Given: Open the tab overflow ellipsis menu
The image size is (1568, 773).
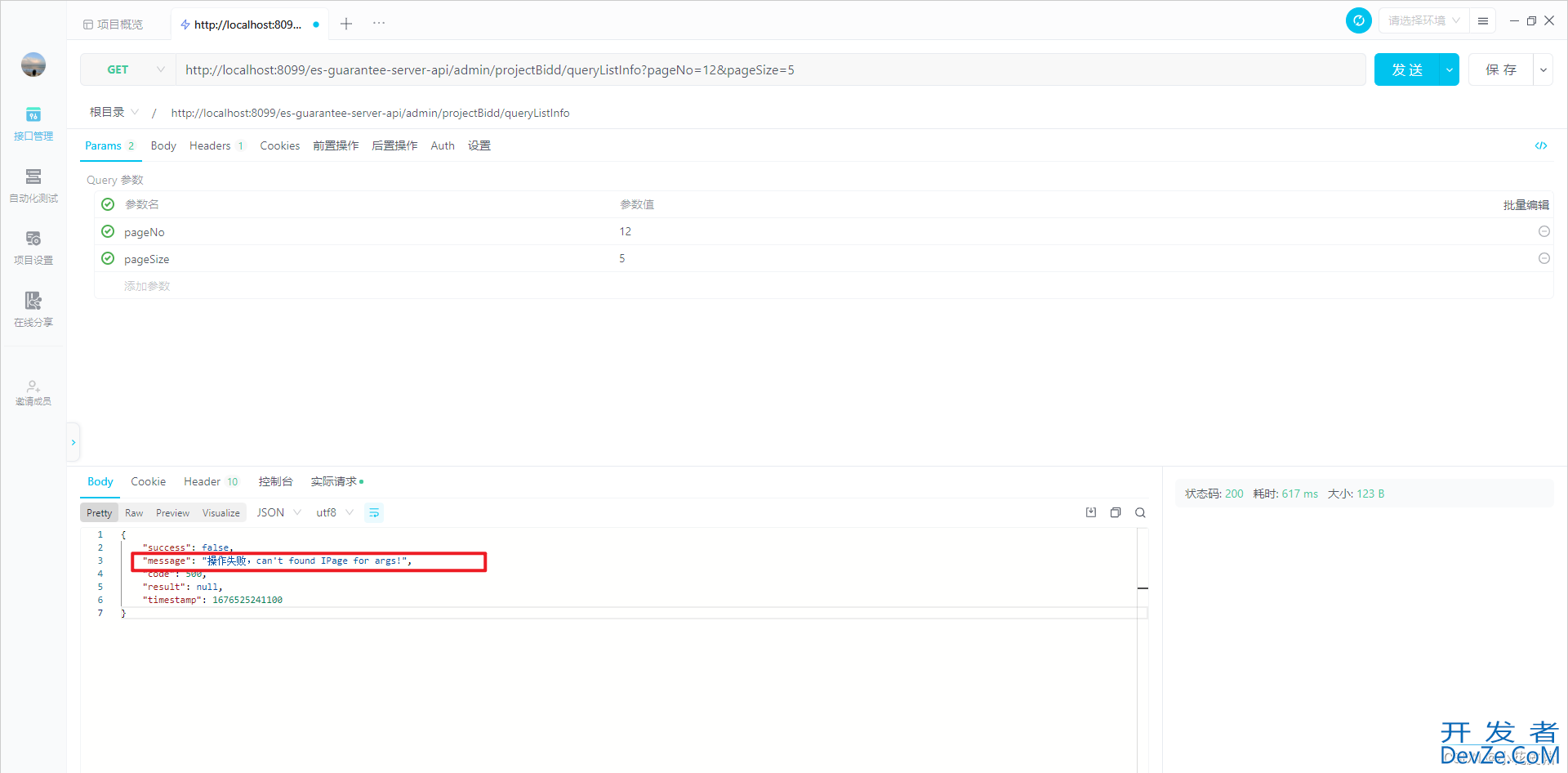Looking at the screenshot, I should pyautogui.click(x=379, y=23).
